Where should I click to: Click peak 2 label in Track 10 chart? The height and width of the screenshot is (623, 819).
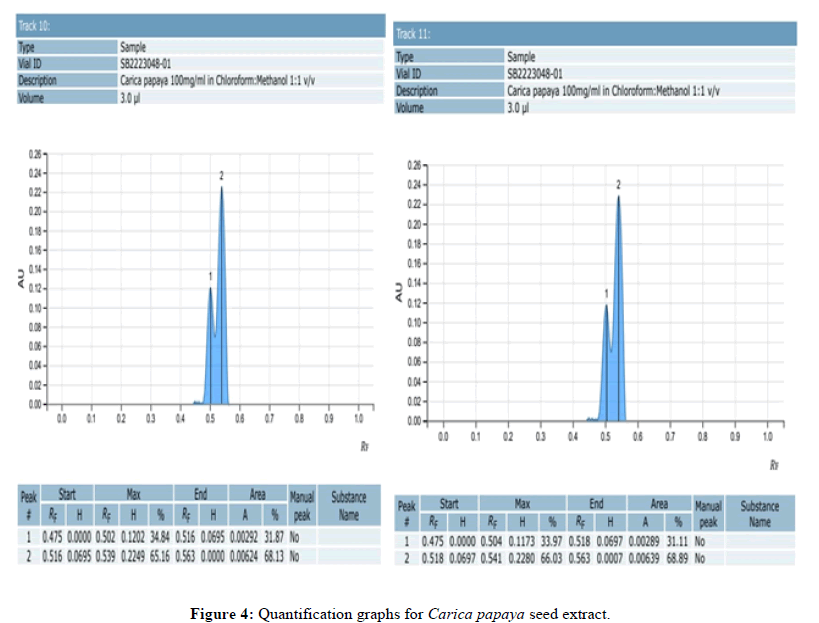pos(222,176)
